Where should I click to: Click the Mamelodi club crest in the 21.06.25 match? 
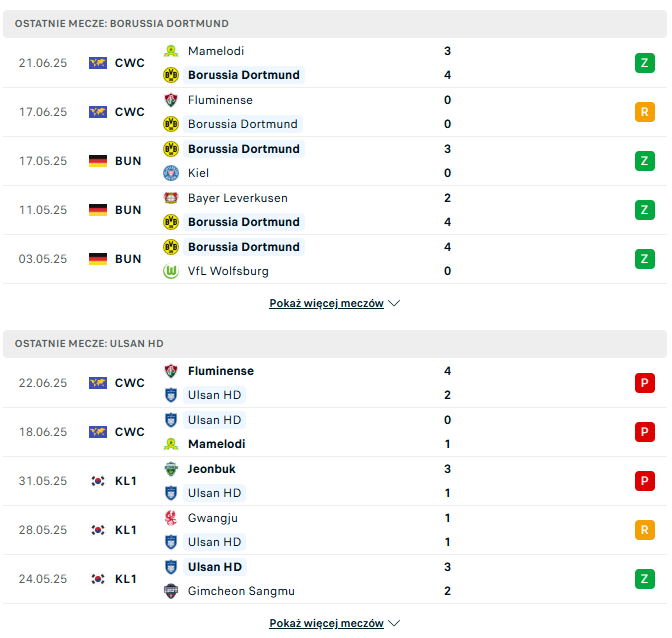pyautogui.click(x=171, y=51)
